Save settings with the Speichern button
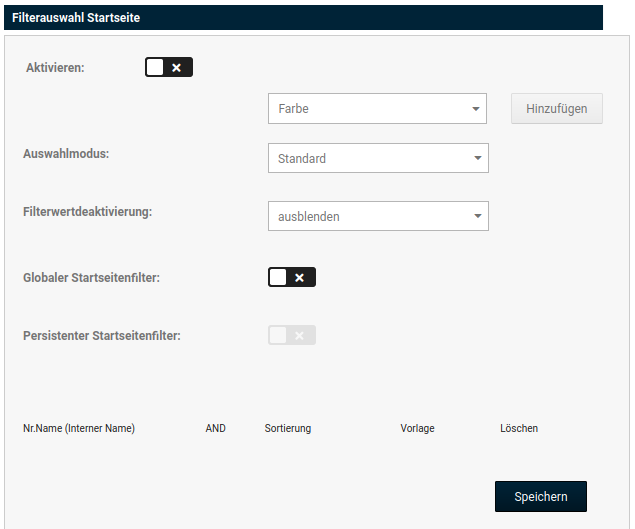 pyautogui.click(x=540, y=497)
